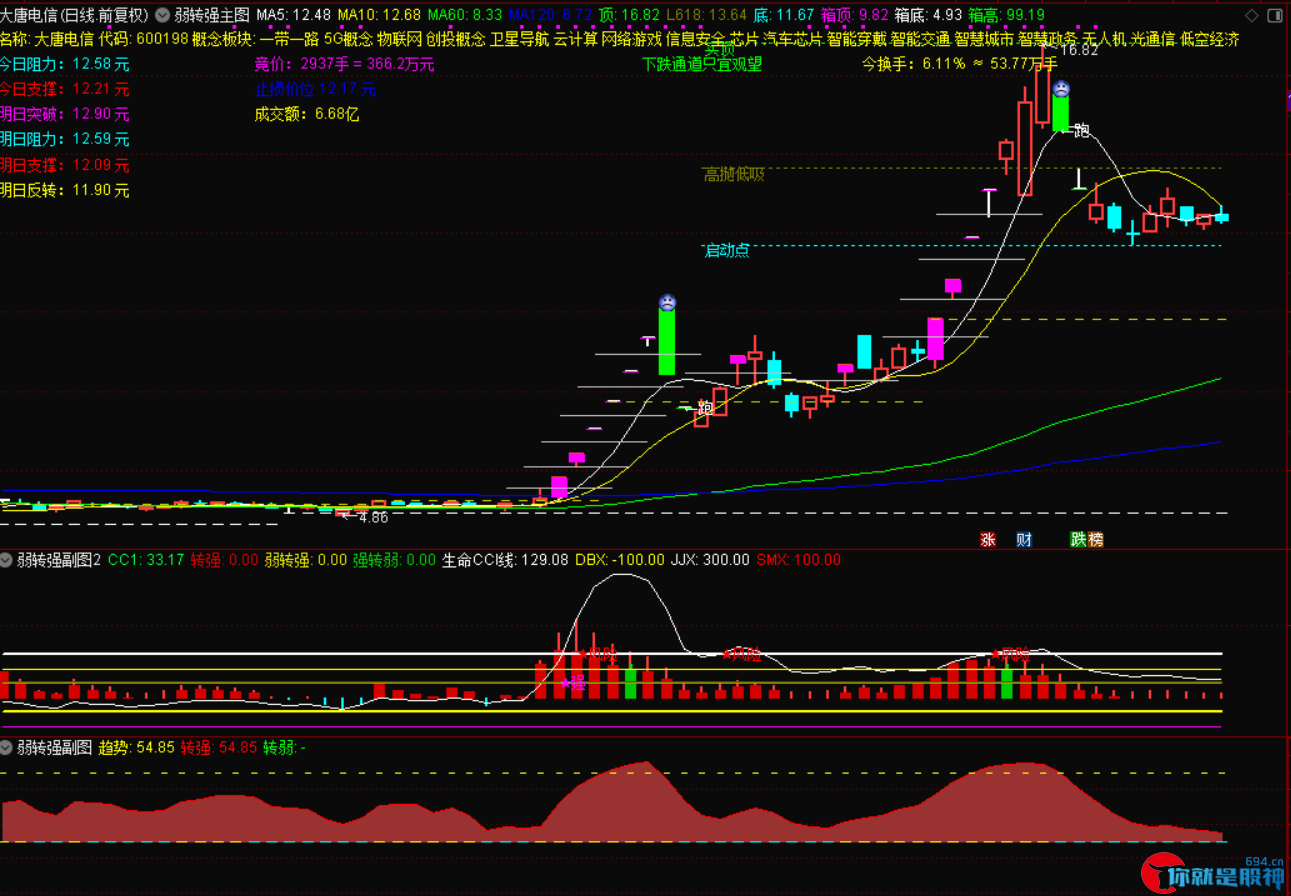Select the CC1: 33.17 reading
Viewport: 1291px width, 896px height.
[x=146, y=560]
